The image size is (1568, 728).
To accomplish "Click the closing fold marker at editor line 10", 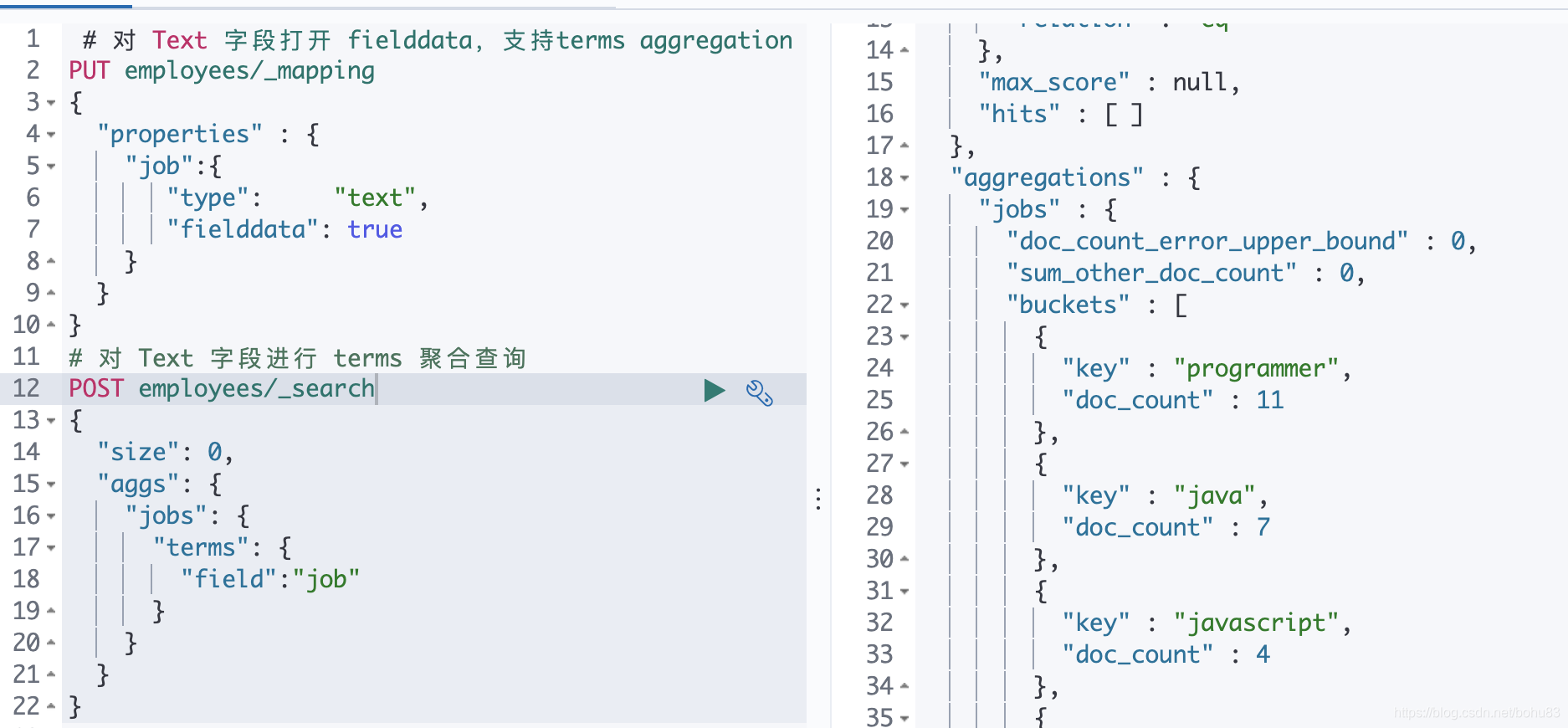I will [x=51, y=326].
